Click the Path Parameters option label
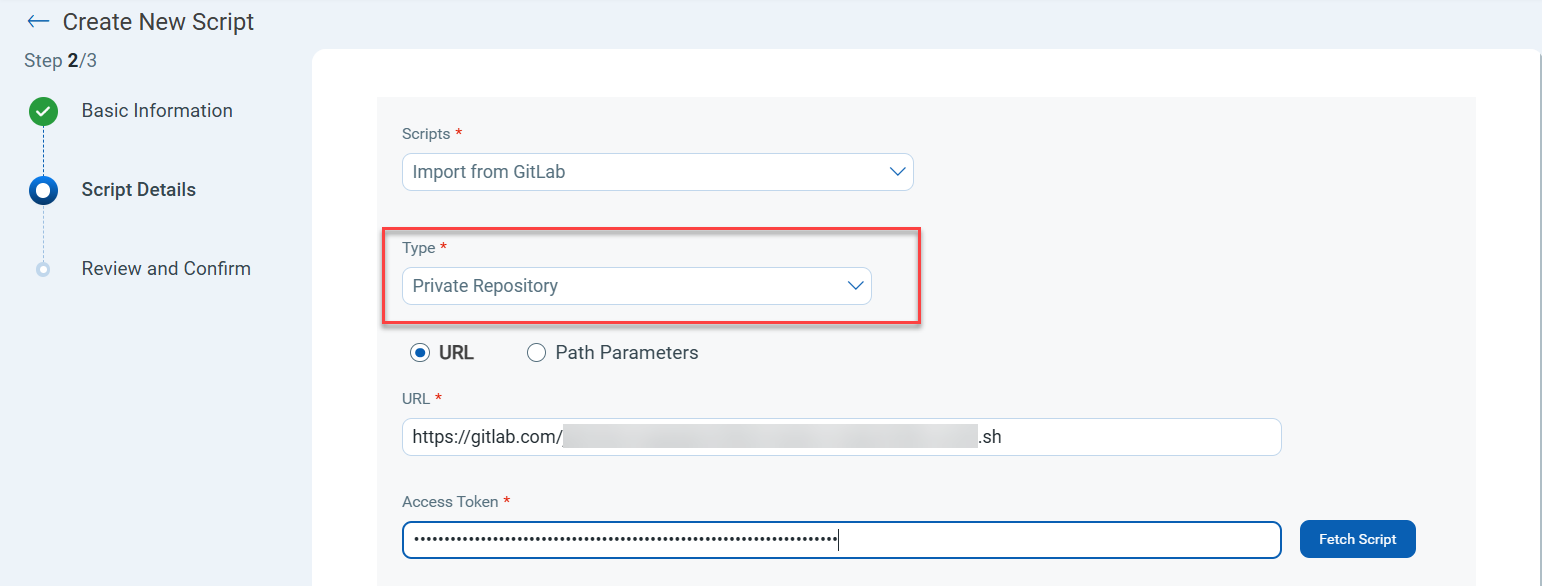 coord(626,352)
